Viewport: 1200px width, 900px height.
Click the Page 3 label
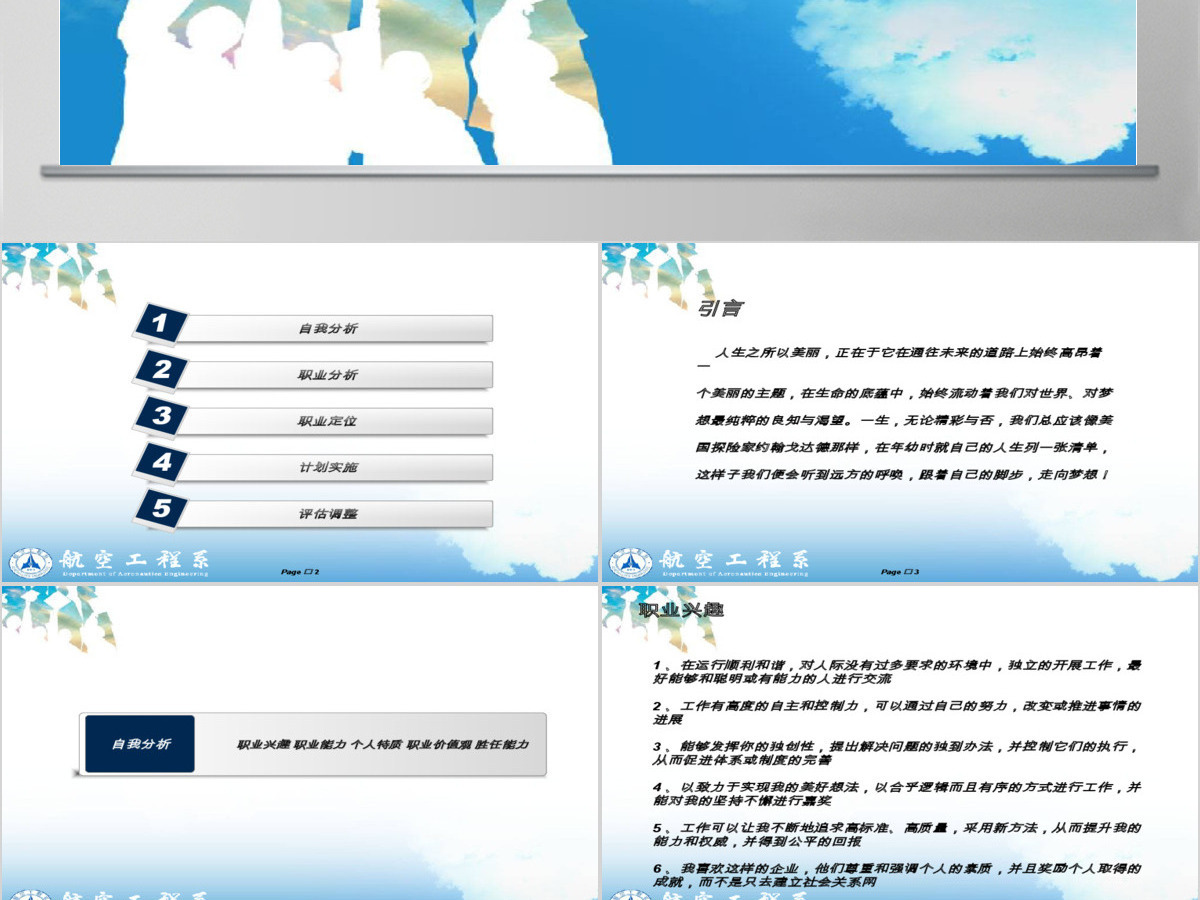901,572
